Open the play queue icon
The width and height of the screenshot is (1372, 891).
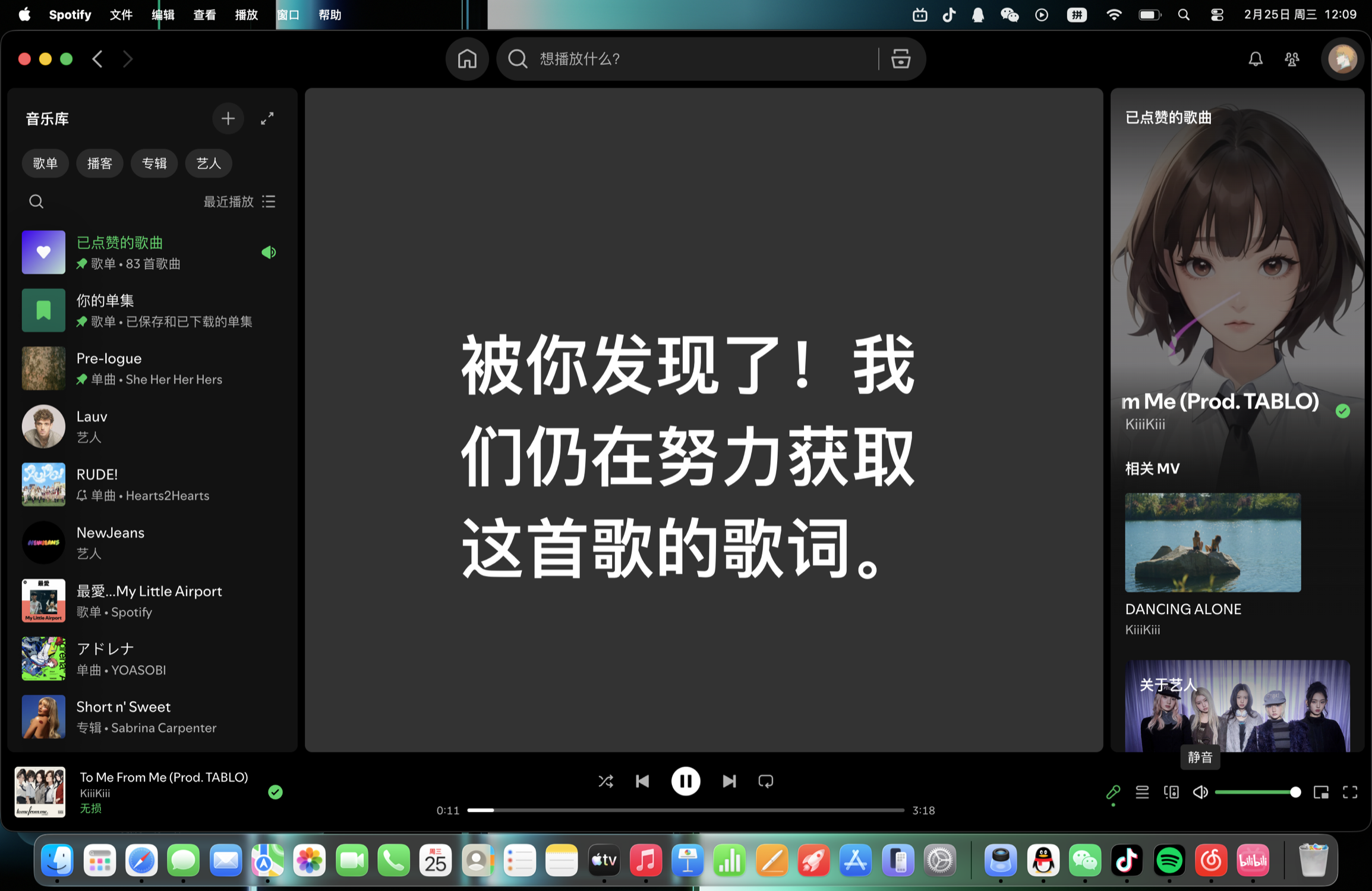click(1142, 792)
